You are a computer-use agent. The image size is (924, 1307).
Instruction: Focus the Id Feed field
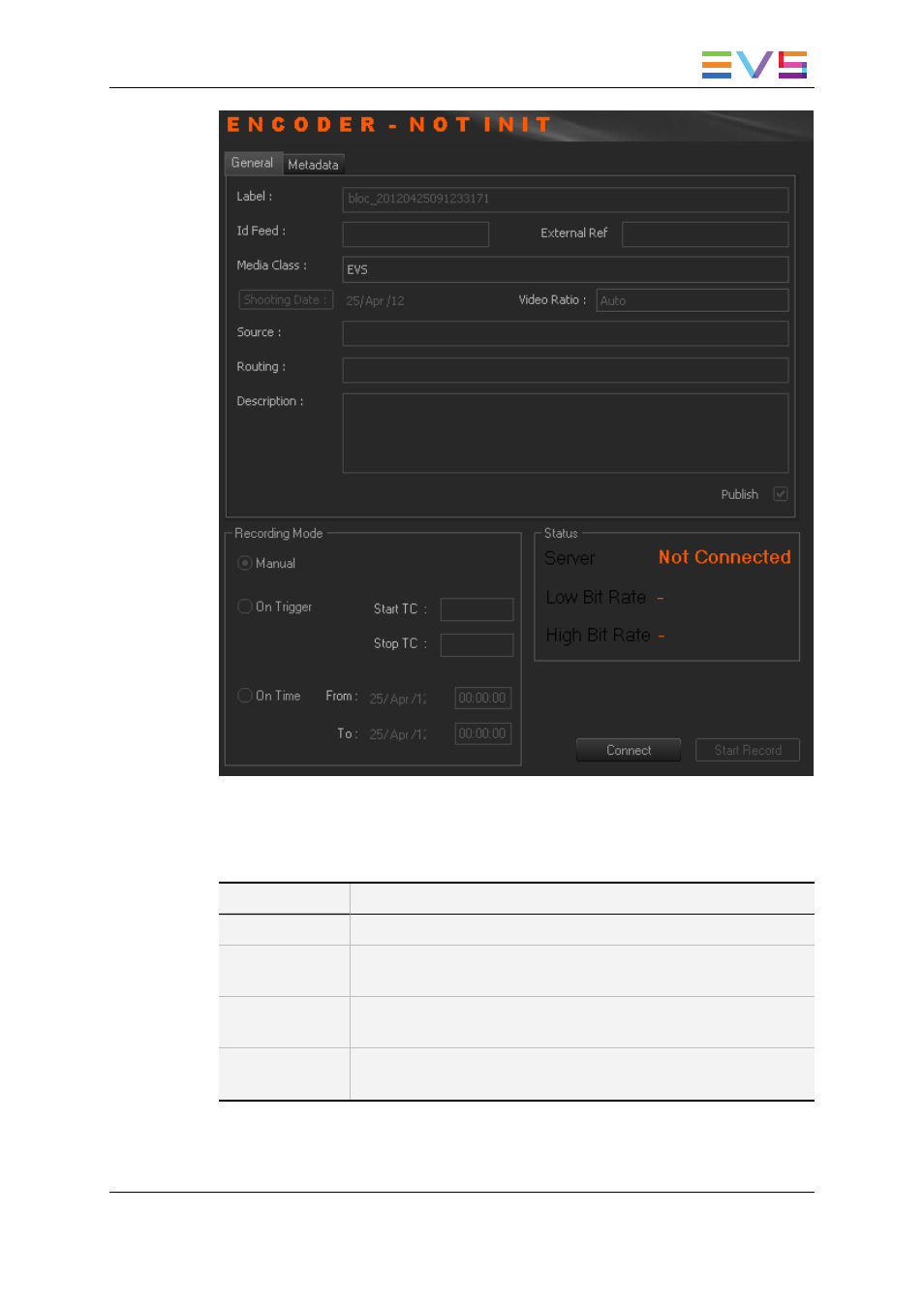[x=416, y=234]
